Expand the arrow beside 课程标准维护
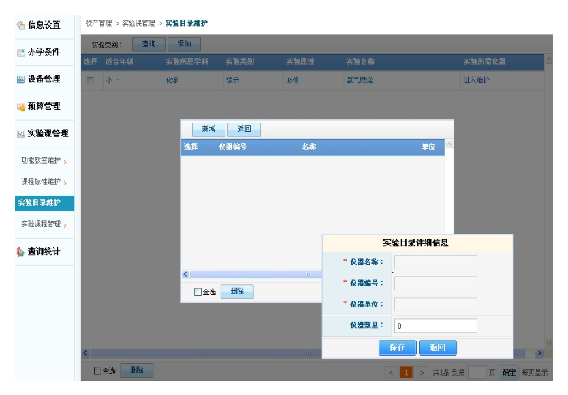This screenshot has width=568, height=395. point(65,183)
